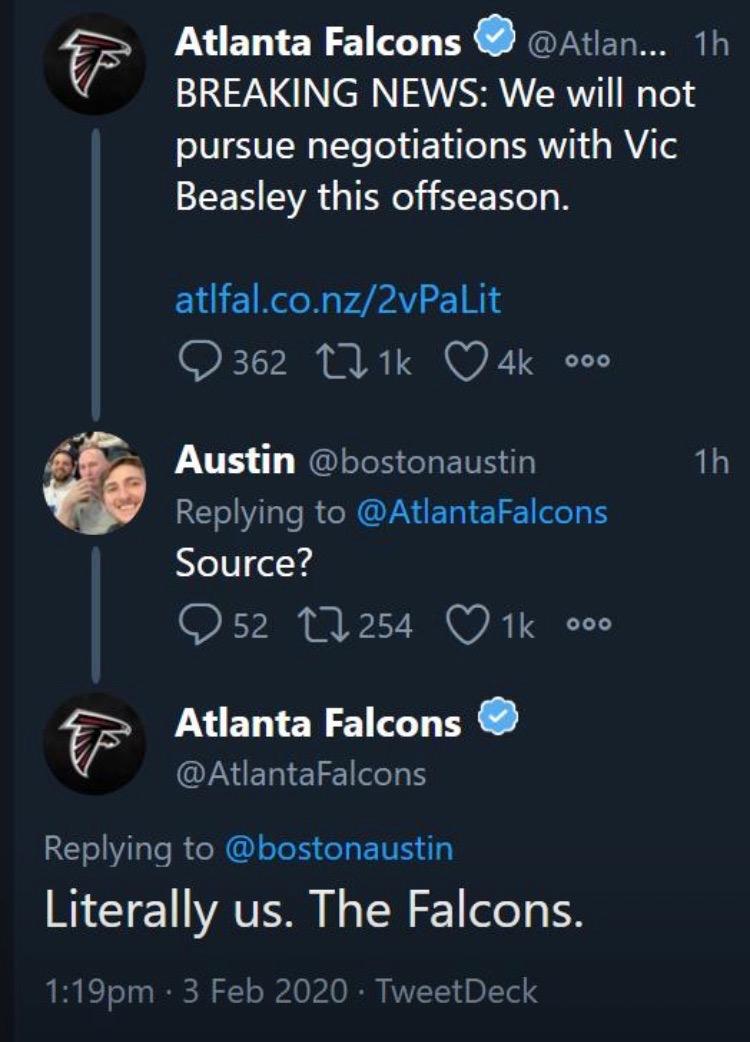This screenshot has width=750, height=1042.
Task: Click the Austin display name
Action: pos(235,460)
